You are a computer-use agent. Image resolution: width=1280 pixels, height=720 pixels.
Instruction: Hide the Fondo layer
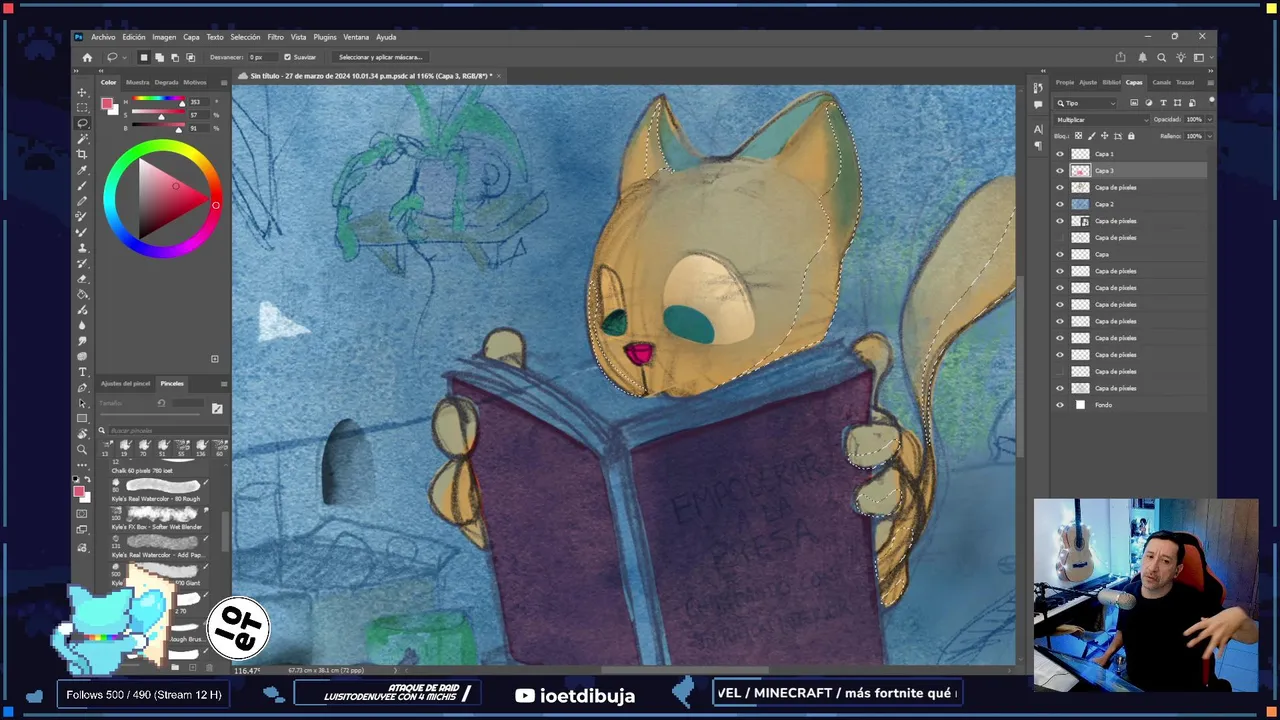click(x=1060, y=405)
